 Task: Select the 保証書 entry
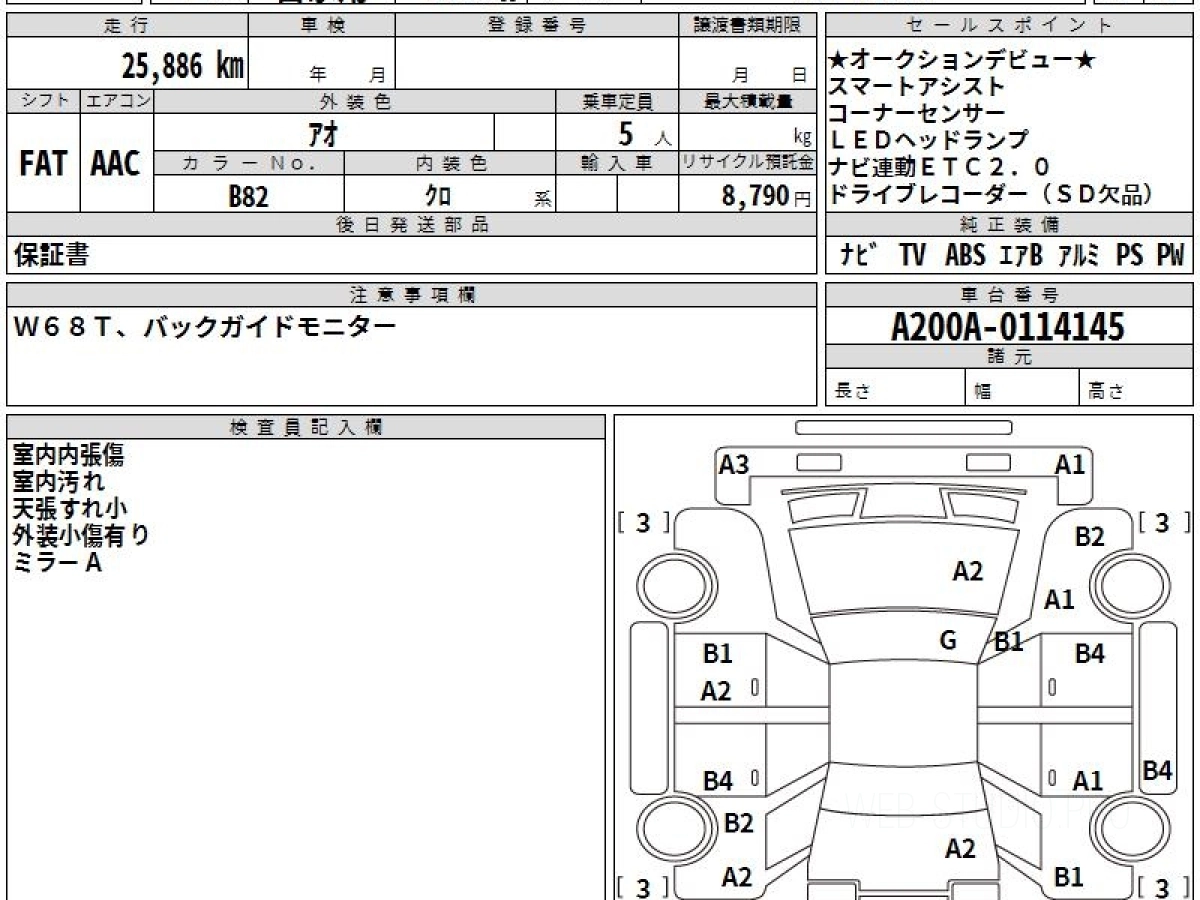tap(51, 255)
